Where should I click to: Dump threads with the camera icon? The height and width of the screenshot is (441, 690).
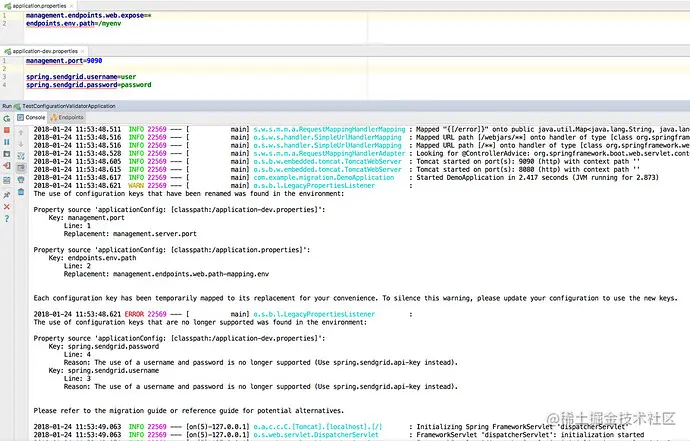tap(7, 154)
